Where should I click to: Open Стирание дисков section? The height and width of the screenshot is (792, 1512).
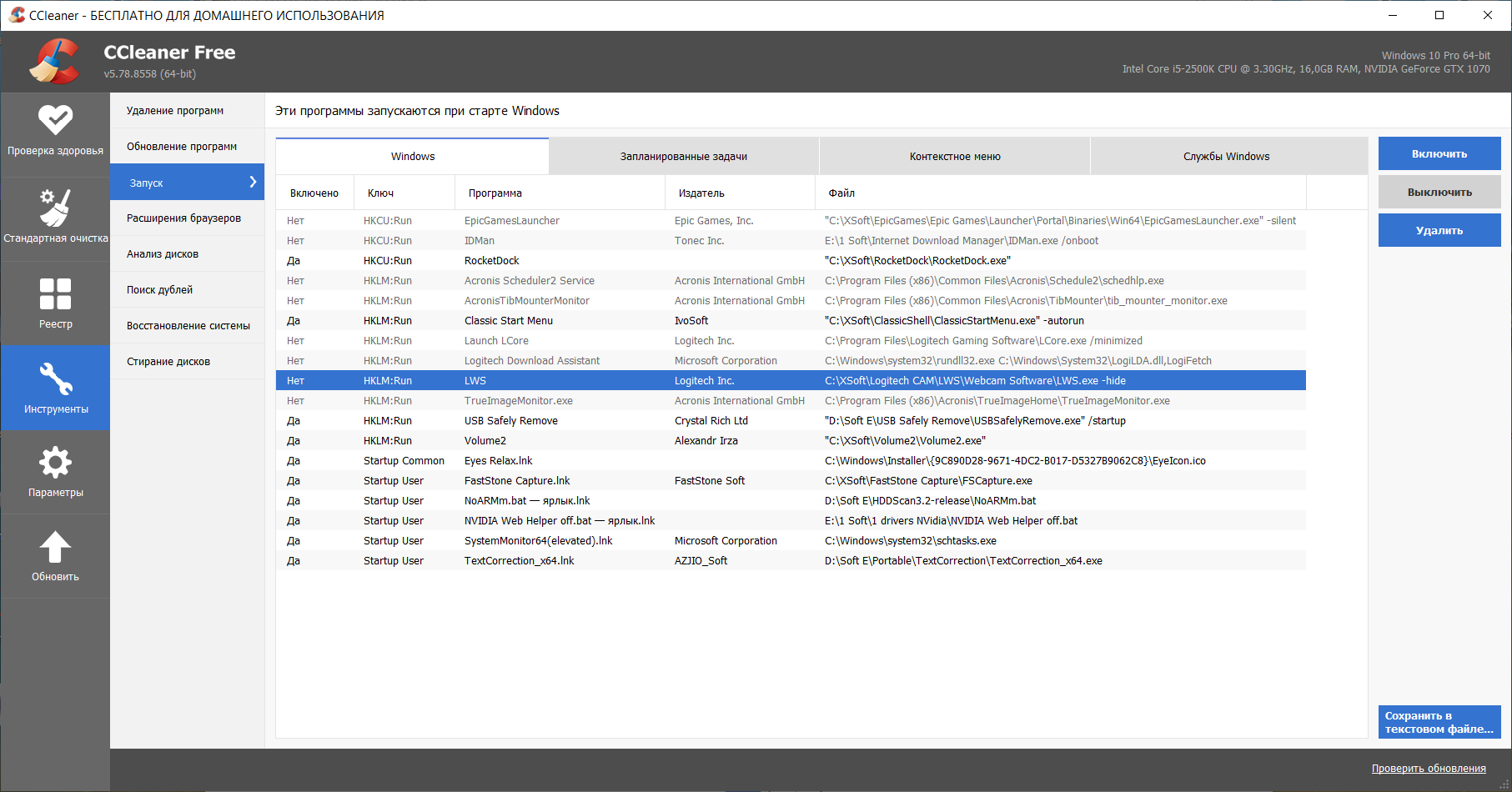tap(187, 362)
